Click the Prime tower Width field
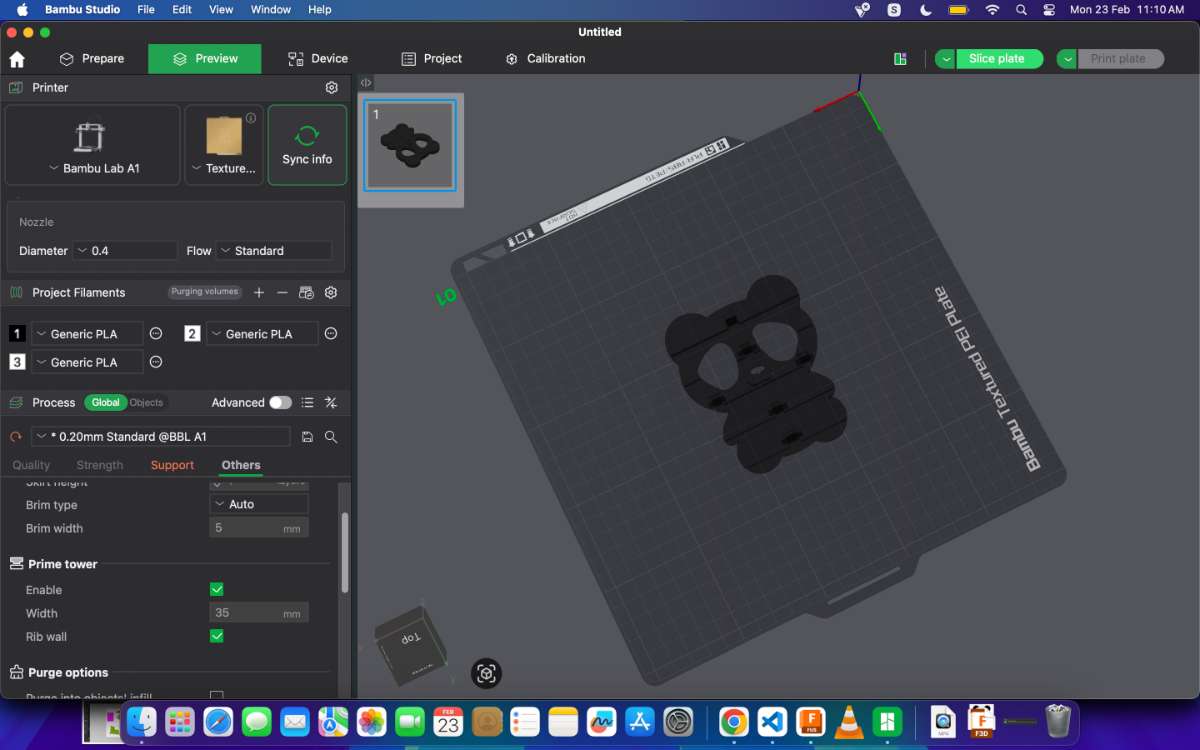1200x750 pixels. (x=259, y=613)
